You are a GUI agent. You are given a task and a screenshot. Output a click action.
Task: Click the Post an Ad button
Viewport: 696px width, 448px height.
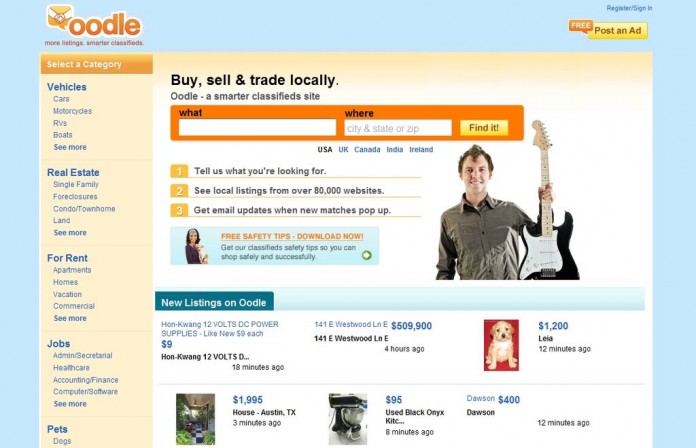coord(618,31)
